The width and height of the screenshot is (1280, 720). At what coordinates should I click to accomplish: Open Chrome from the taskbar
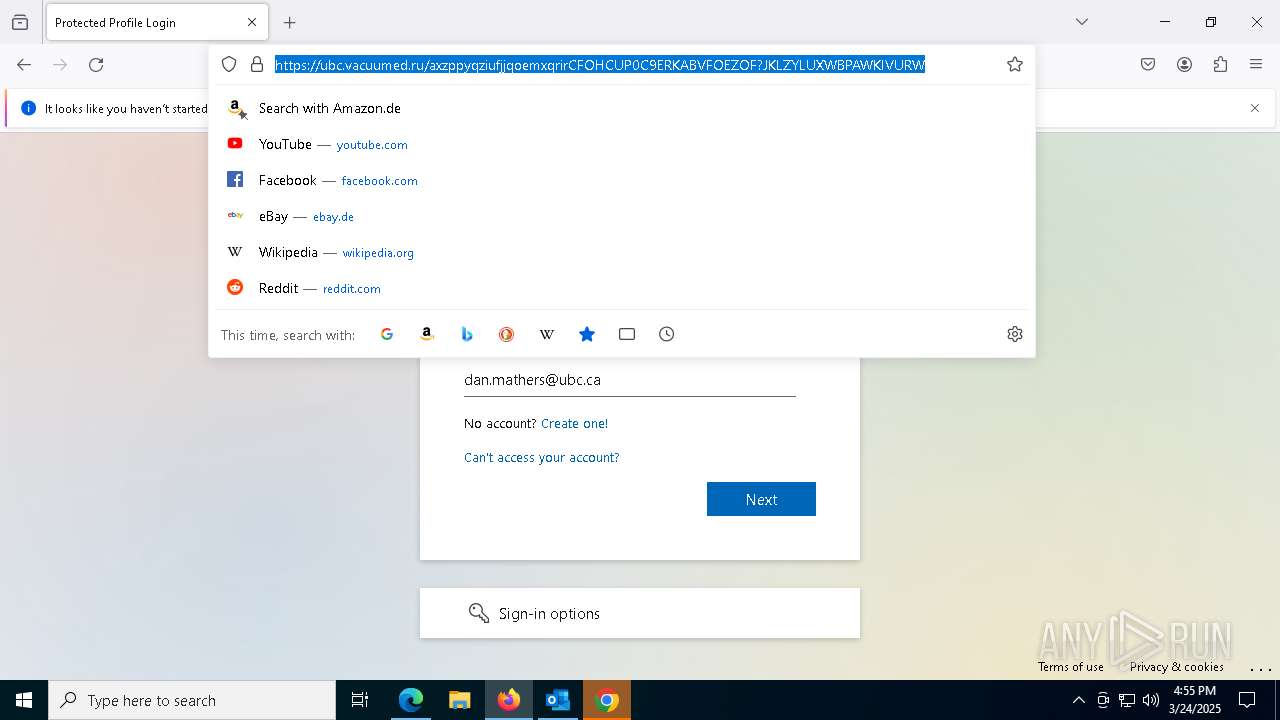(x=607, y=700)
